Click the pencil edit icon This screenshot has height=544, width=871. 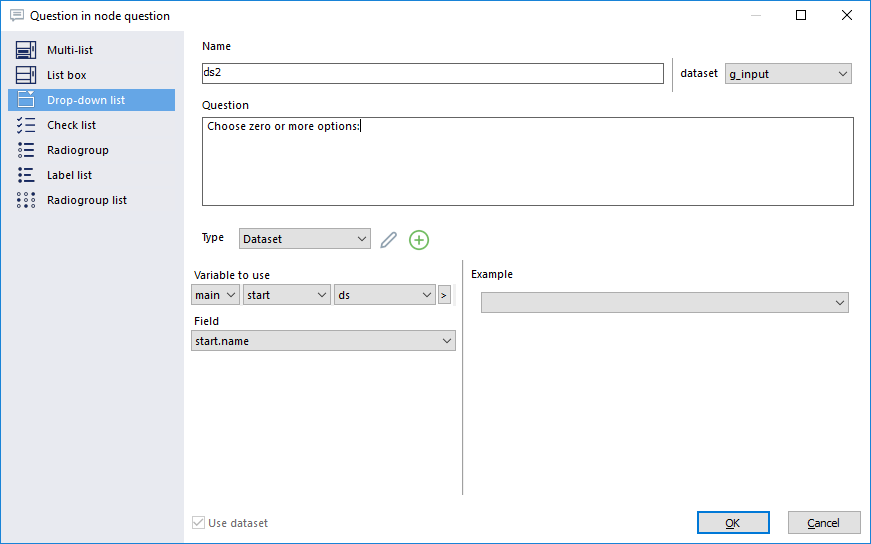click(388, 240)
